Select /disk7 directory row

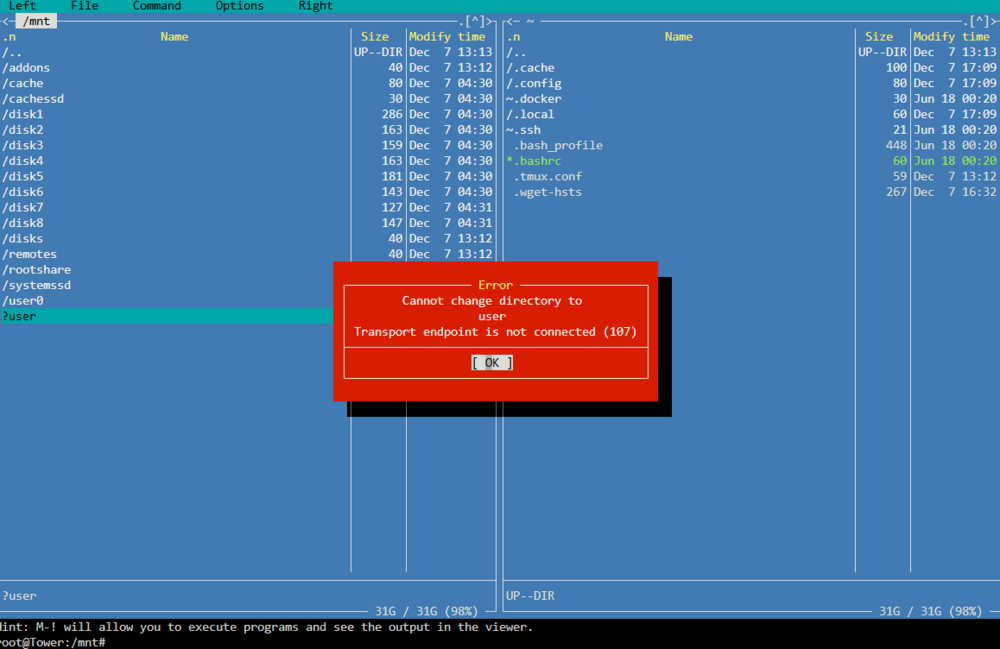coord(247,207)
